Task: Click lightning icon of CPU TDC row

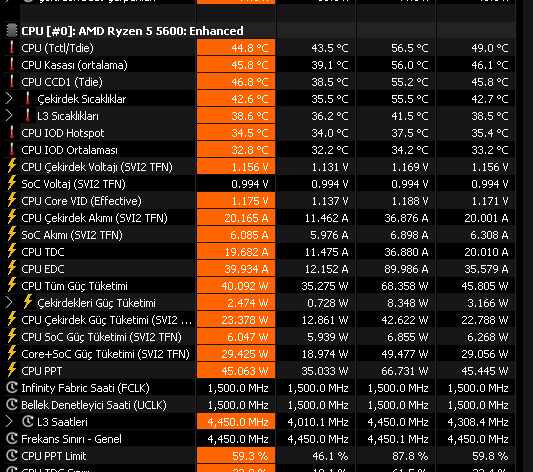Action: 12,251
